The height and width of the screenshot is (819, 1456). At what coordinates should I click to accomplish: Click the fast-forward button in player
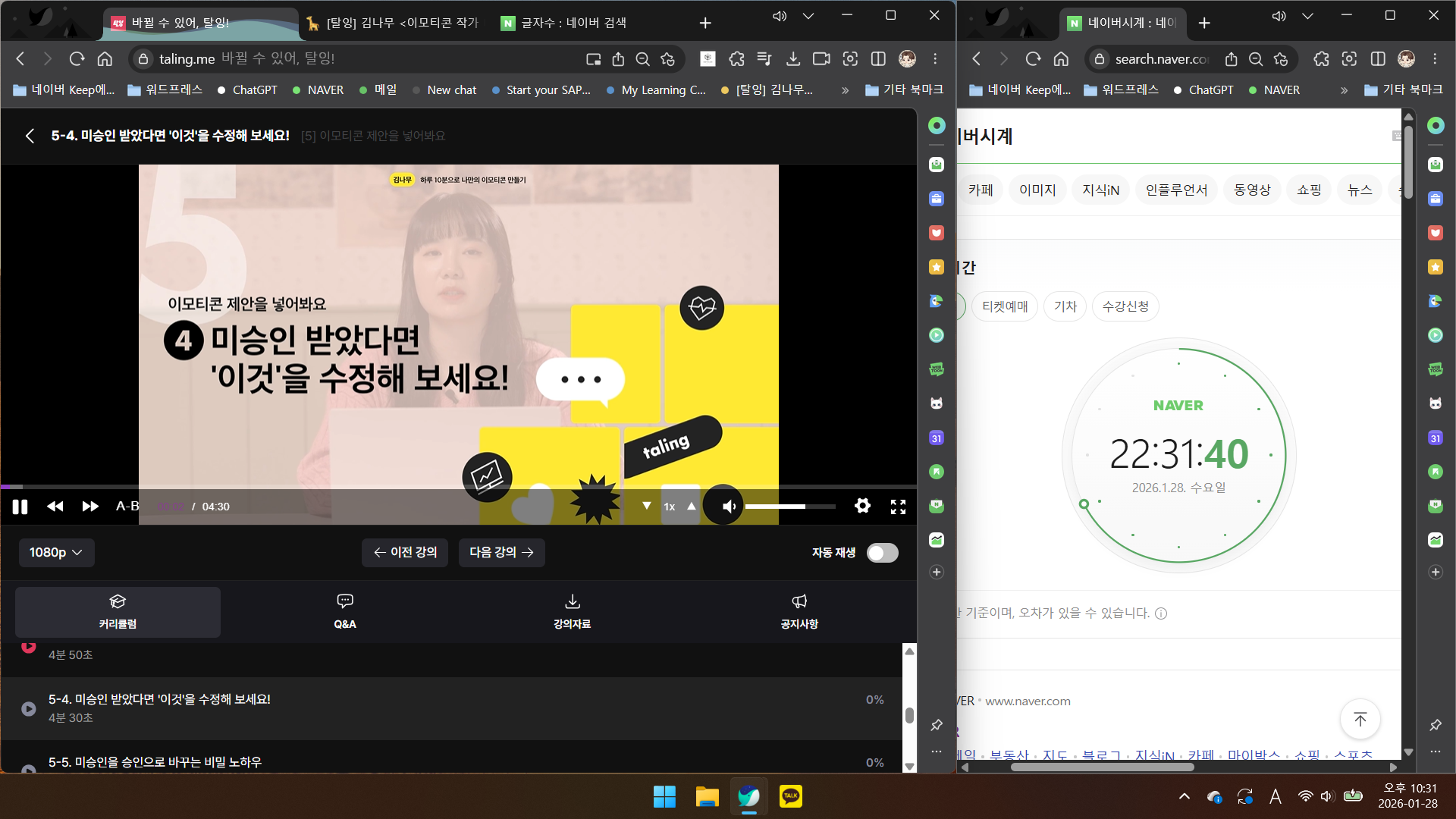point(90,507)
